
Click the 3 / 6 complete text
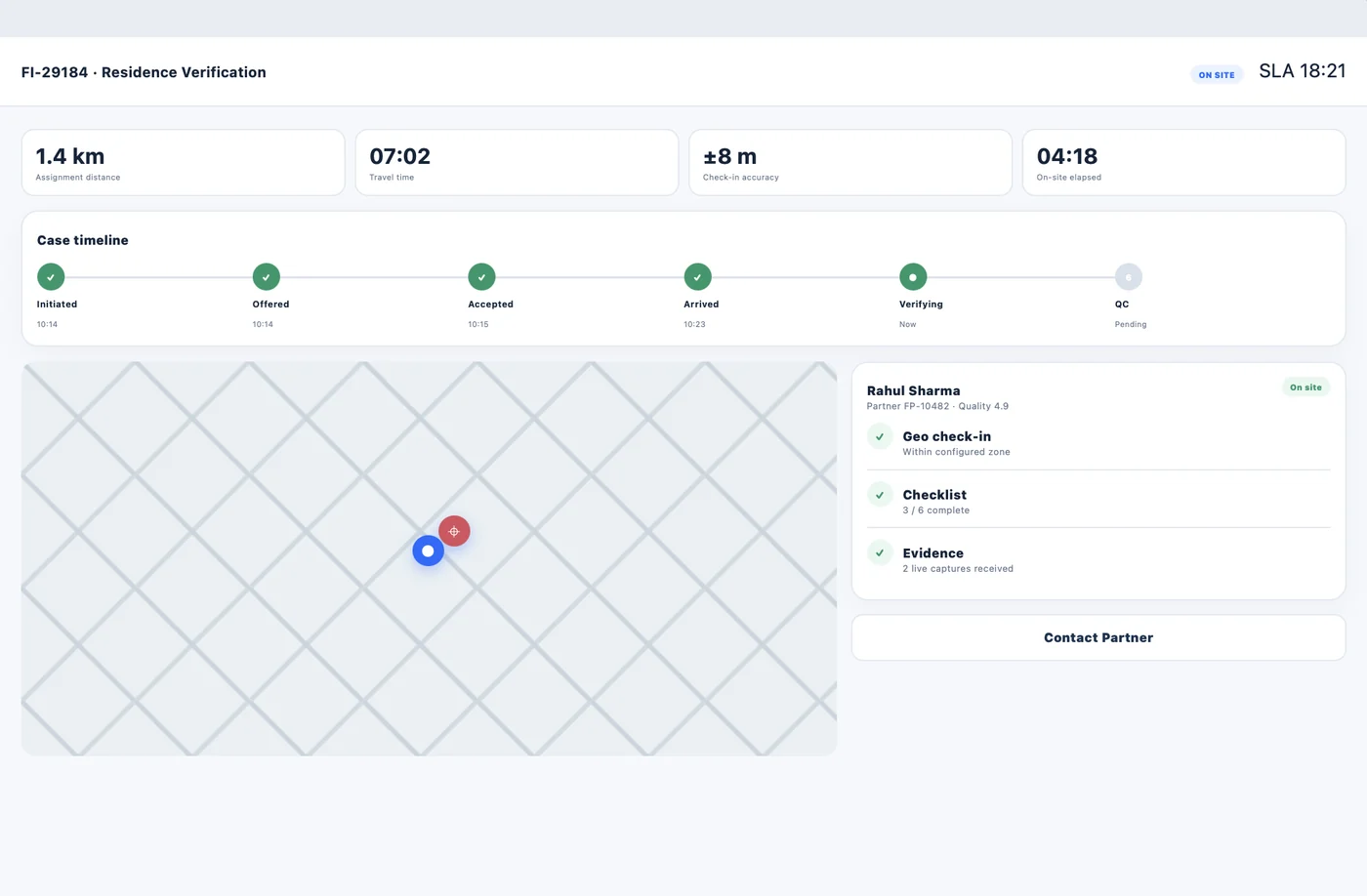click(936, 510)
